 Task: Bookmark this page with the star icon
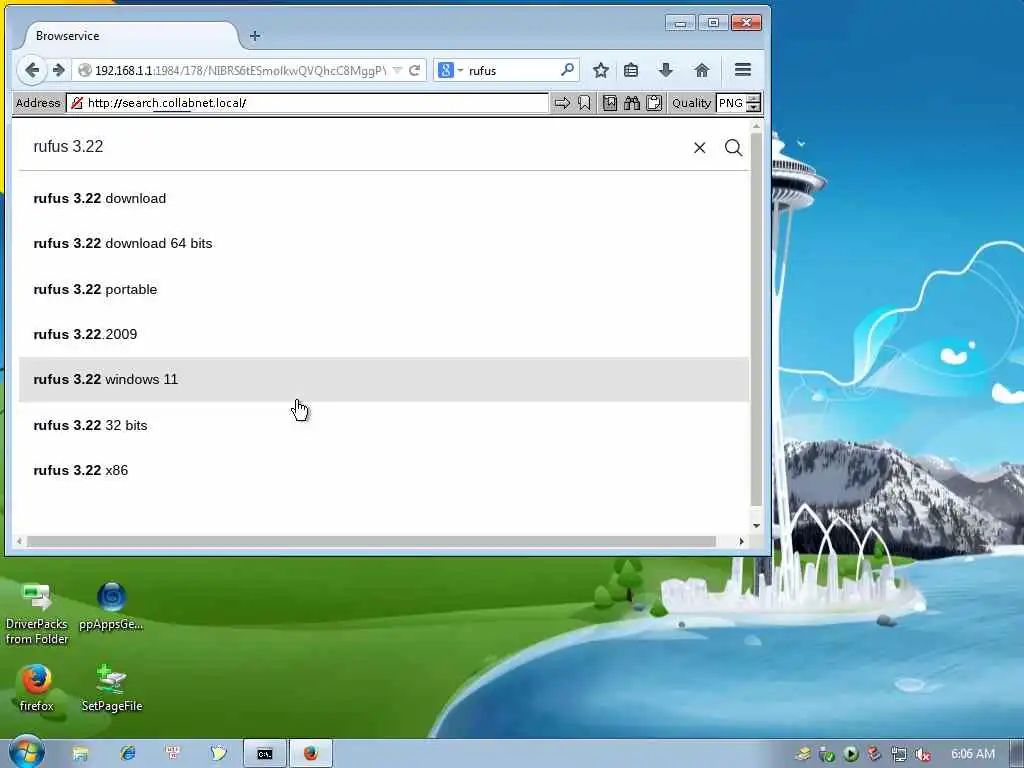601,70
